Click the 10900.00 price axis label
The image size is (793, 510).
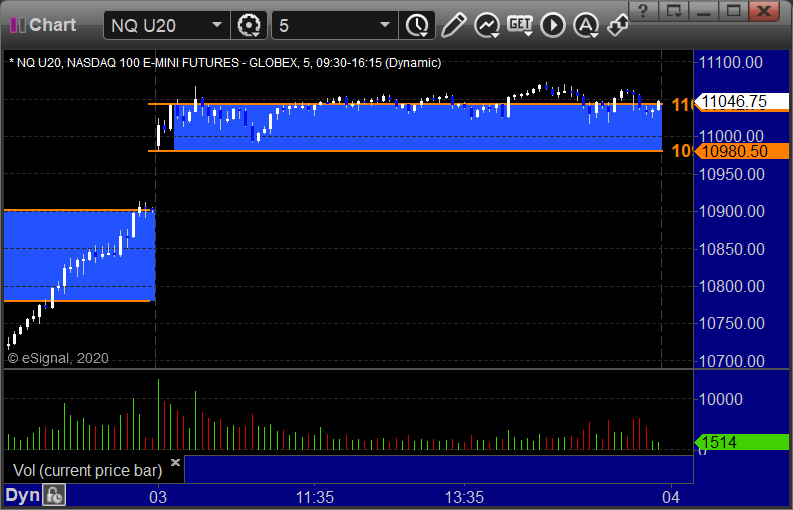(731, 211)
